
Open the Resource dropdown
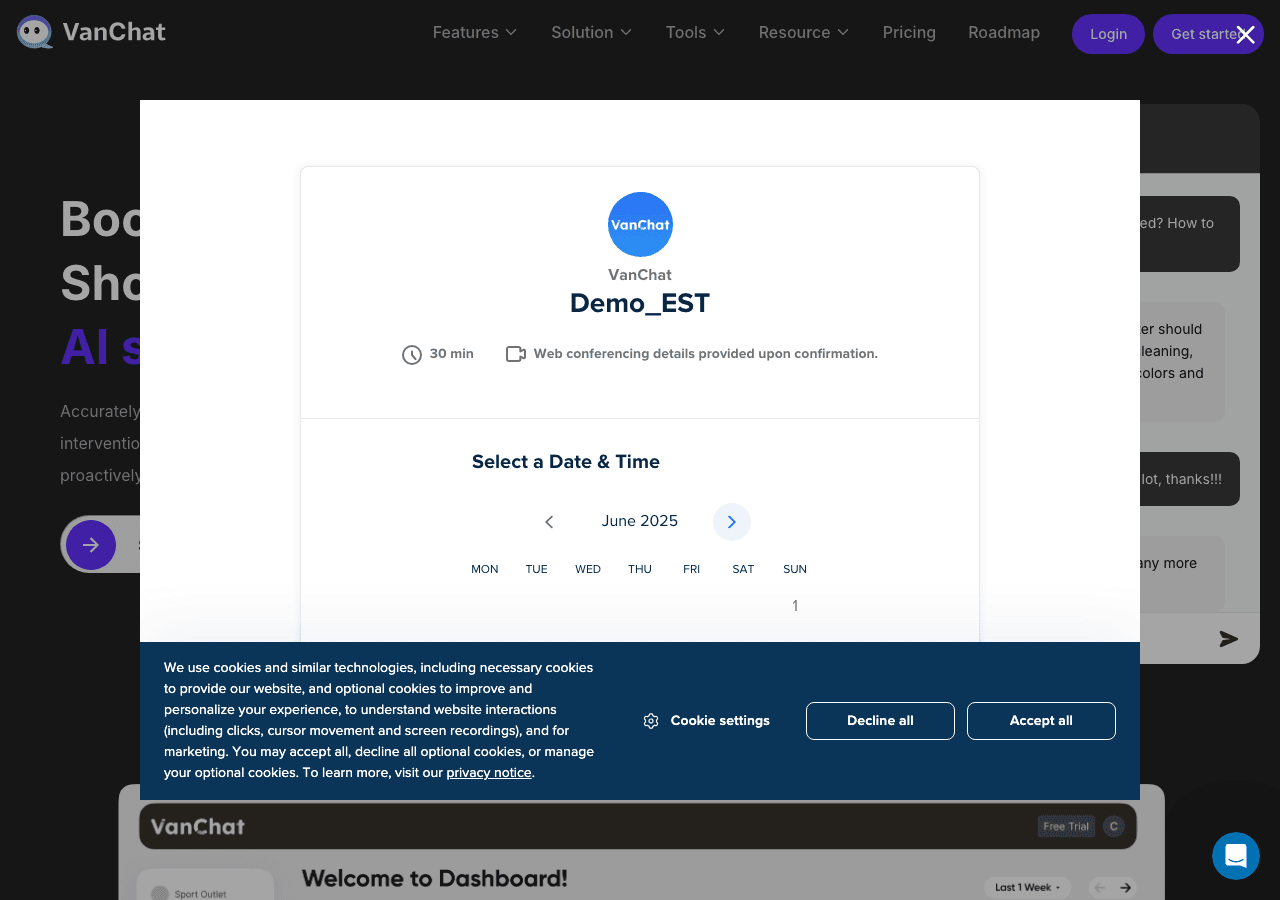[x=803, y=33]
